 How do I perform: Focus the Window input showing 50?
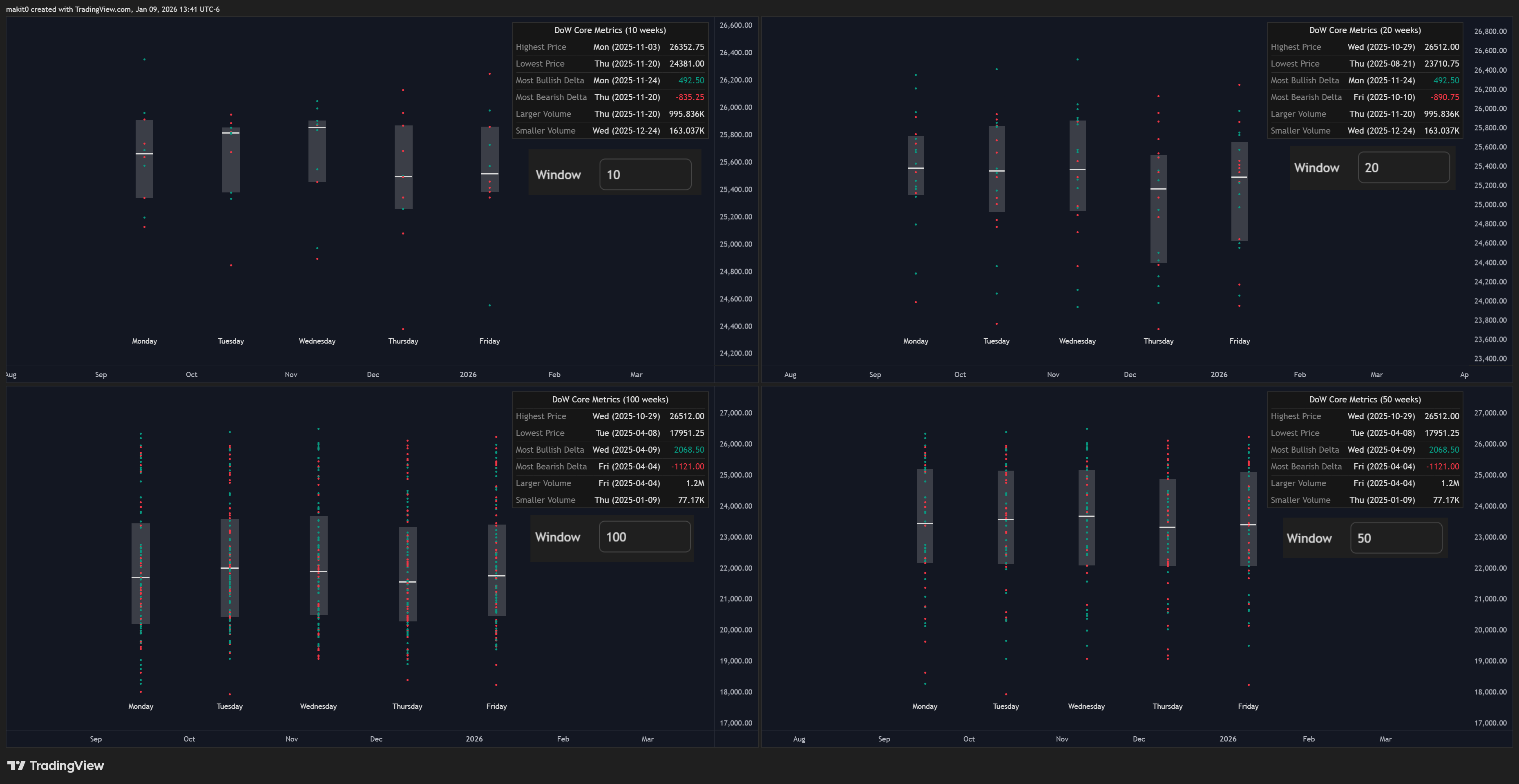[x=1396, y=538]
